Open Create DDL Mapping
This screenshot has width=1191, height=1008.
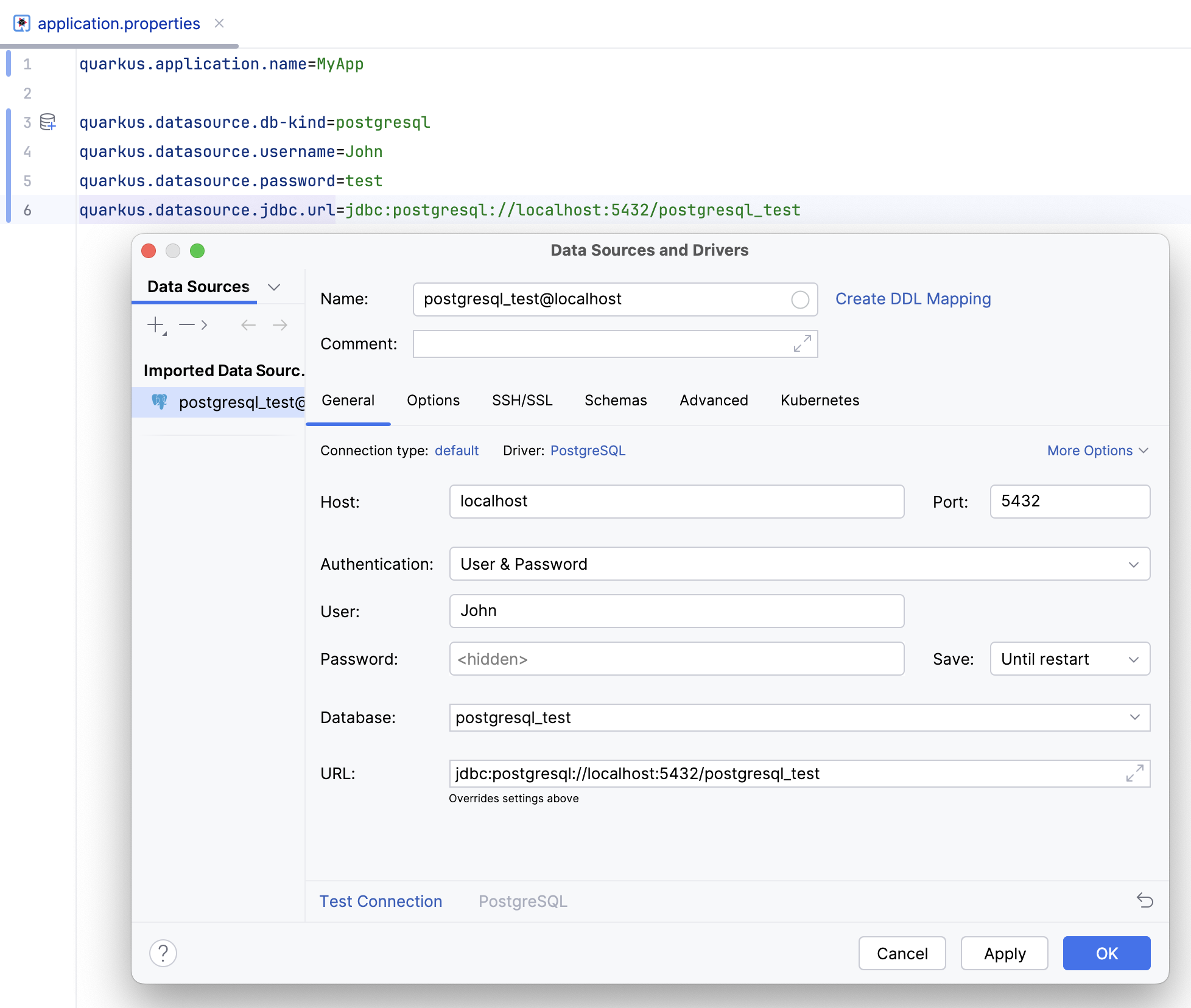coord(913,299)
